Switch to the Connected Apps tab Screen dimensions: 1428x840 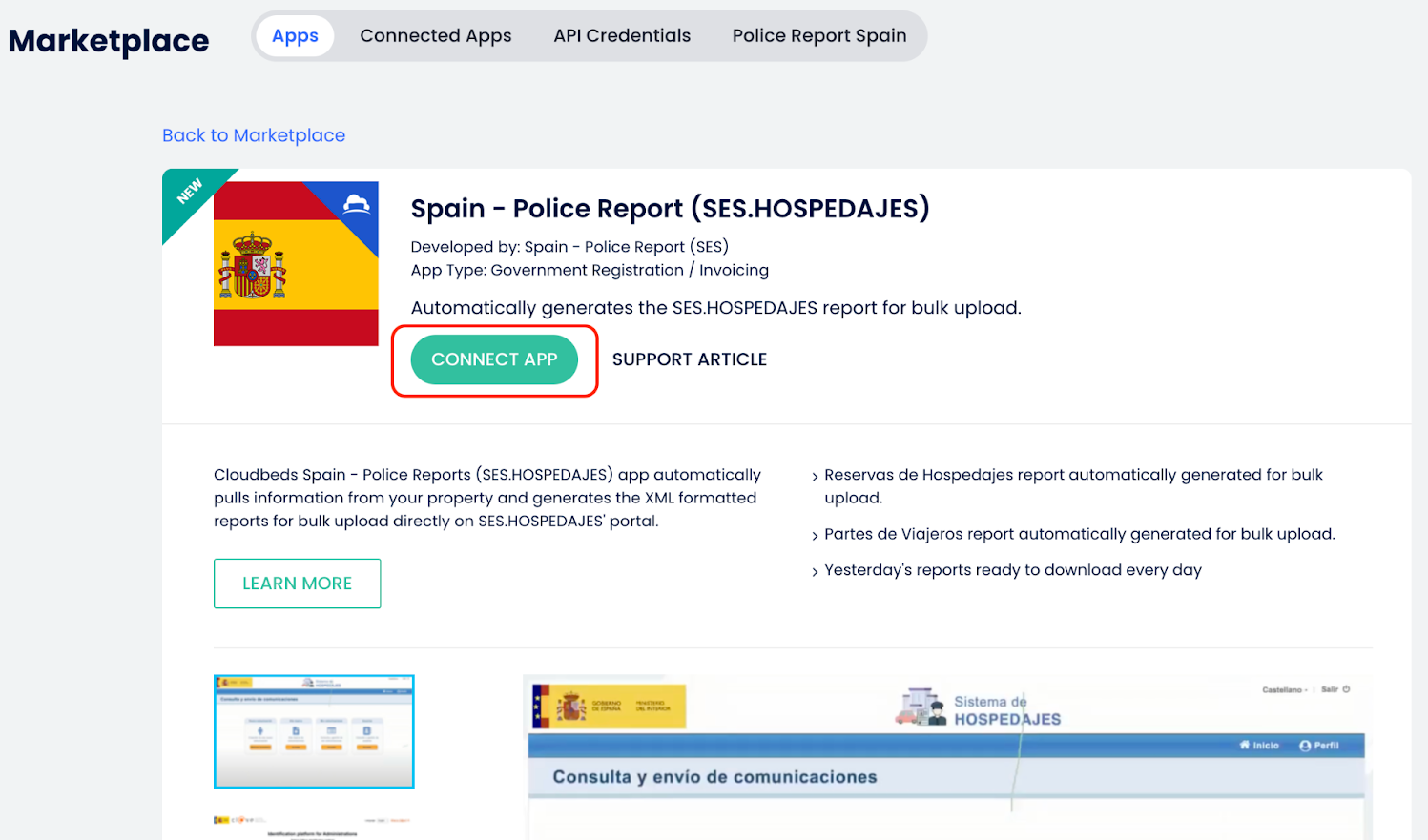tap(435, 36)
